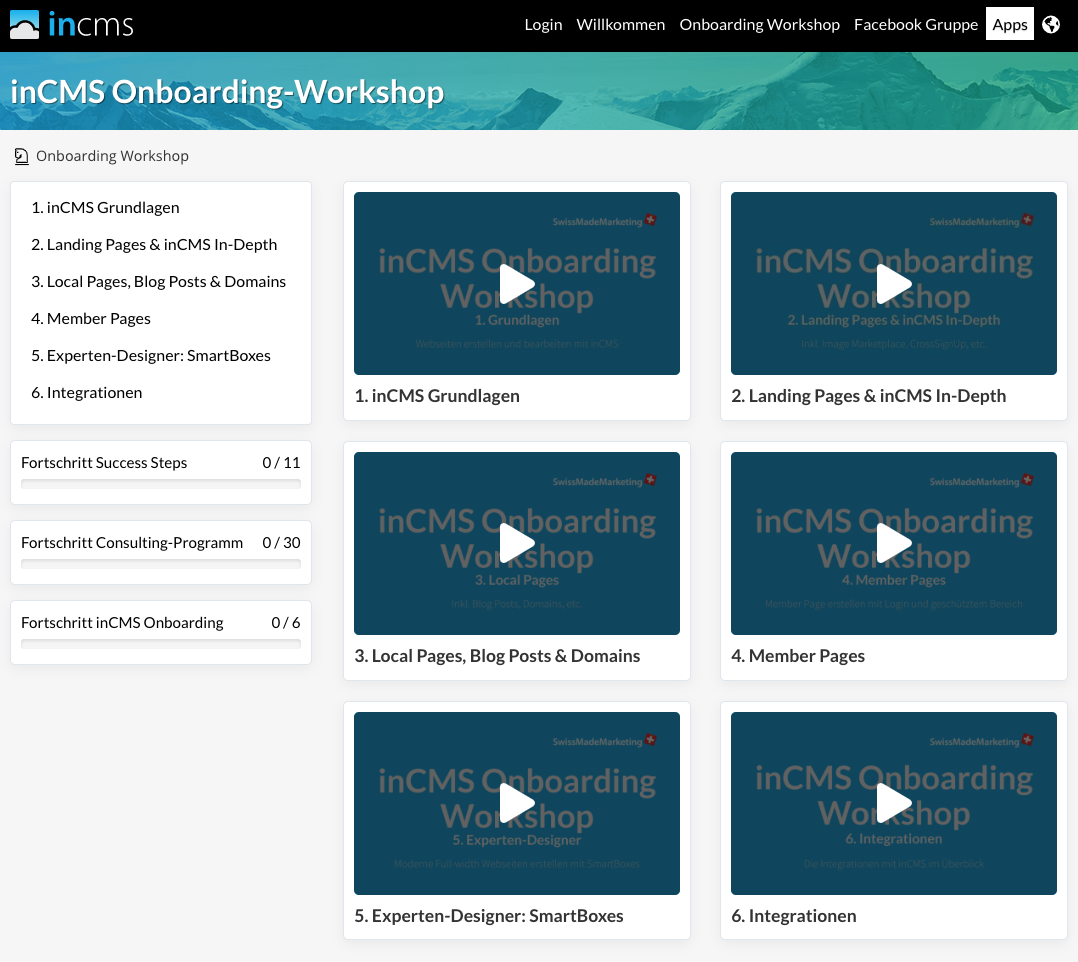Click the Fortschritt Success Steps progress bar
Viewport: 1078px width, 962px height.
point(161,484)
